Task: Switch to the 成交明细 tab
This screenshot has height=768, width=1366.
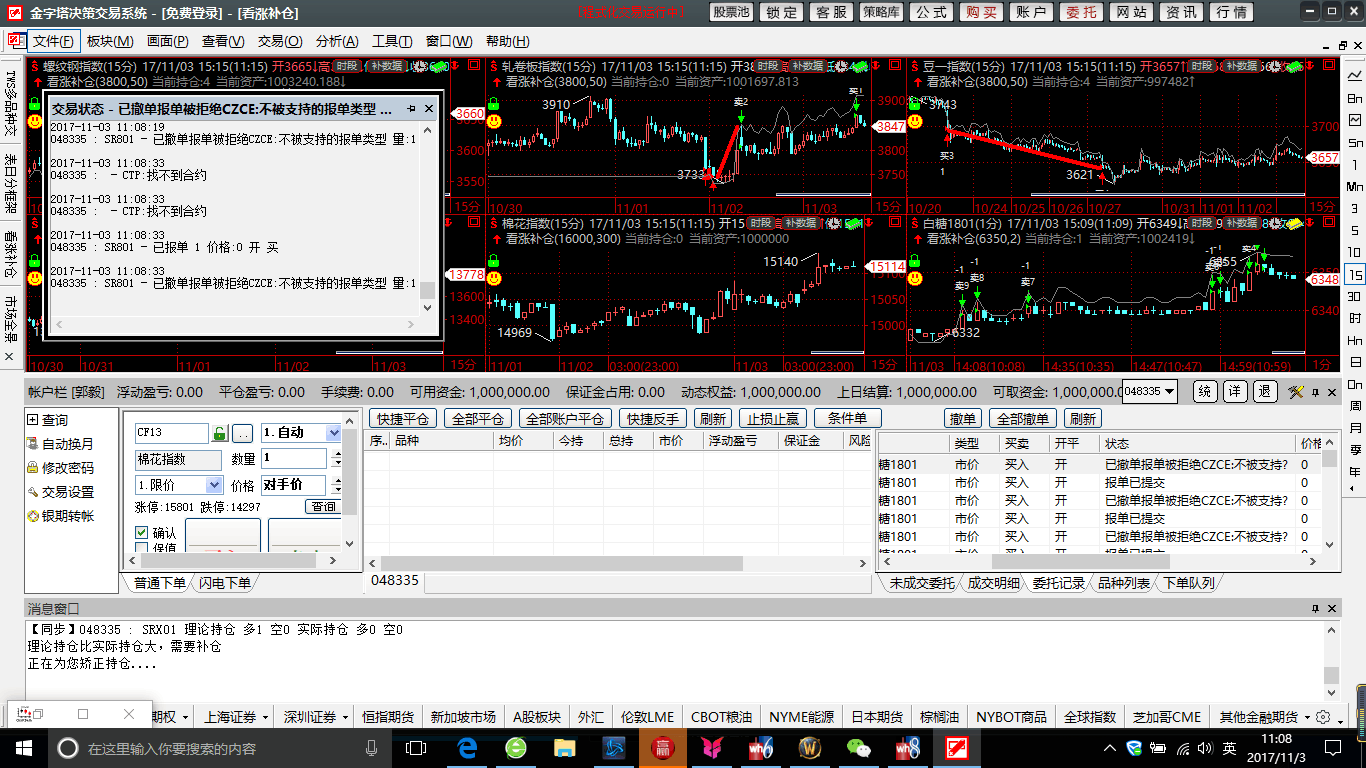Action: (x=993, y=583)
